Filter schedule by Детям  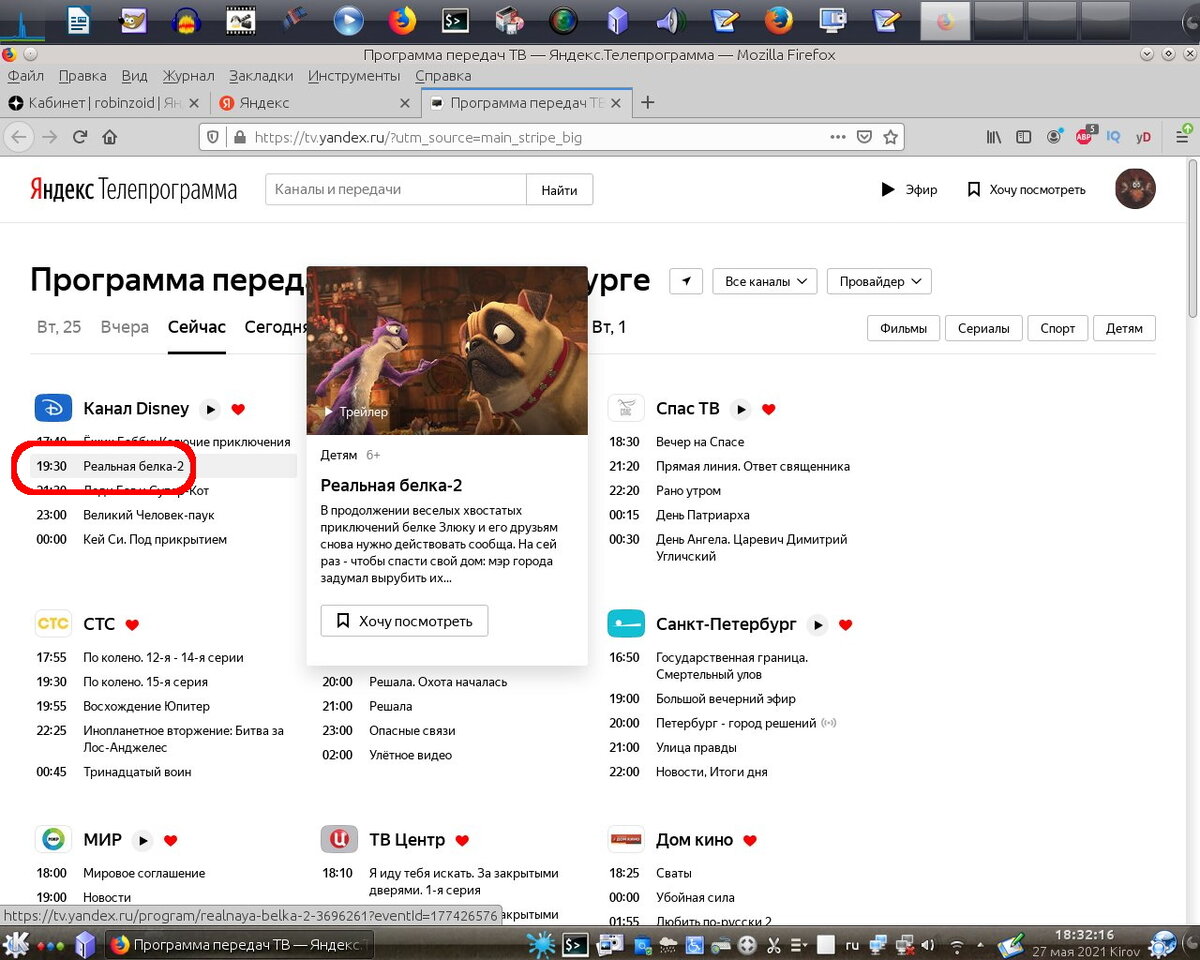pos(1124,328)
